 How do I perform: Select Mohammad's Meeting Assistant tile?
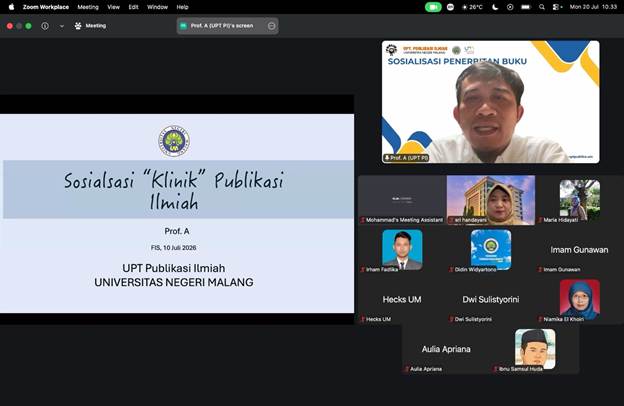(x=402, y=200)
